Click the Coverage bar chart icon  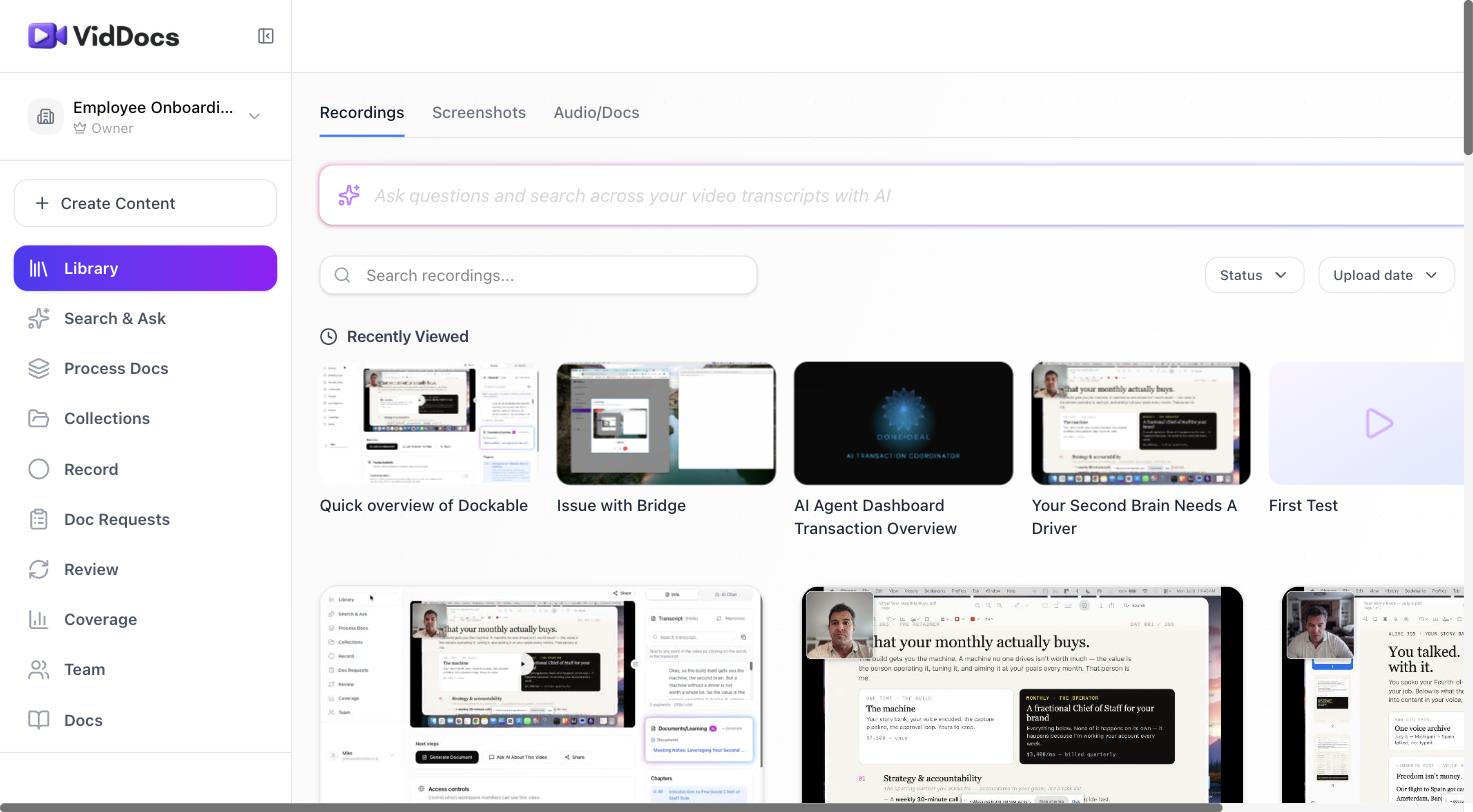point(39,619)
